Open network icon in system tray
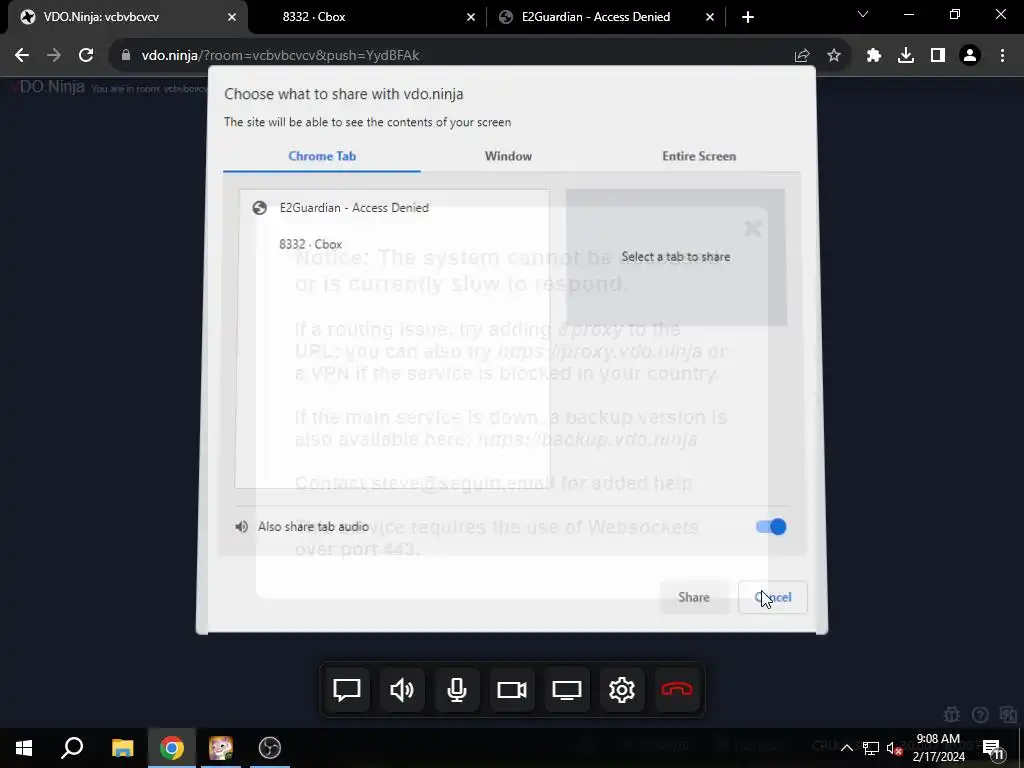The image size is (1024, 768). [871, 748]
